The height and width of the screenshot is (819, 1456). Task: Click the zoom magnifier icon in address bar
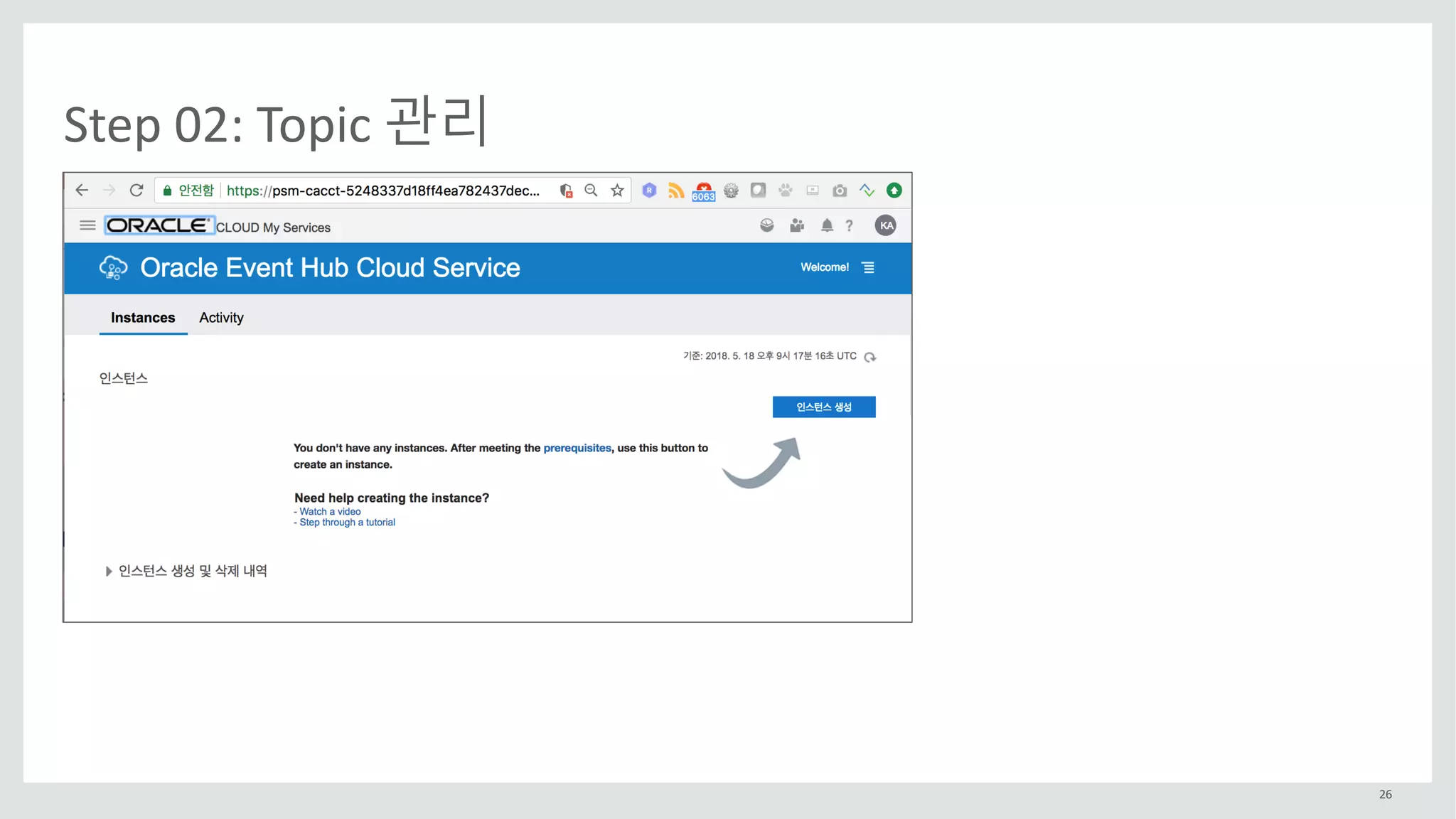(591, 191)
